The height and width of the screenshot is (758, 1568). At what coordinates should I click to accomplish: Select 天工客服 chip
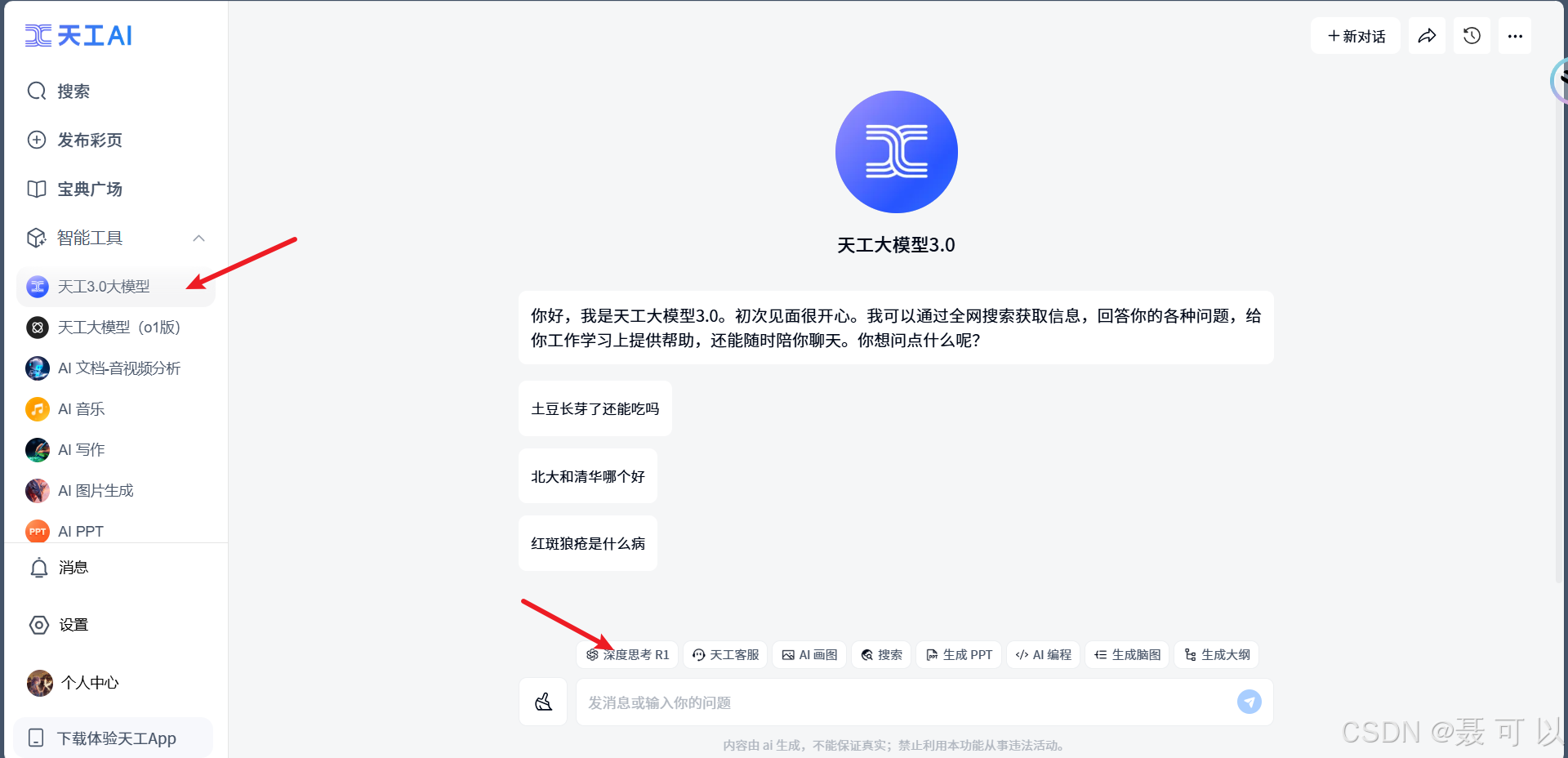(x=725, y=655)
